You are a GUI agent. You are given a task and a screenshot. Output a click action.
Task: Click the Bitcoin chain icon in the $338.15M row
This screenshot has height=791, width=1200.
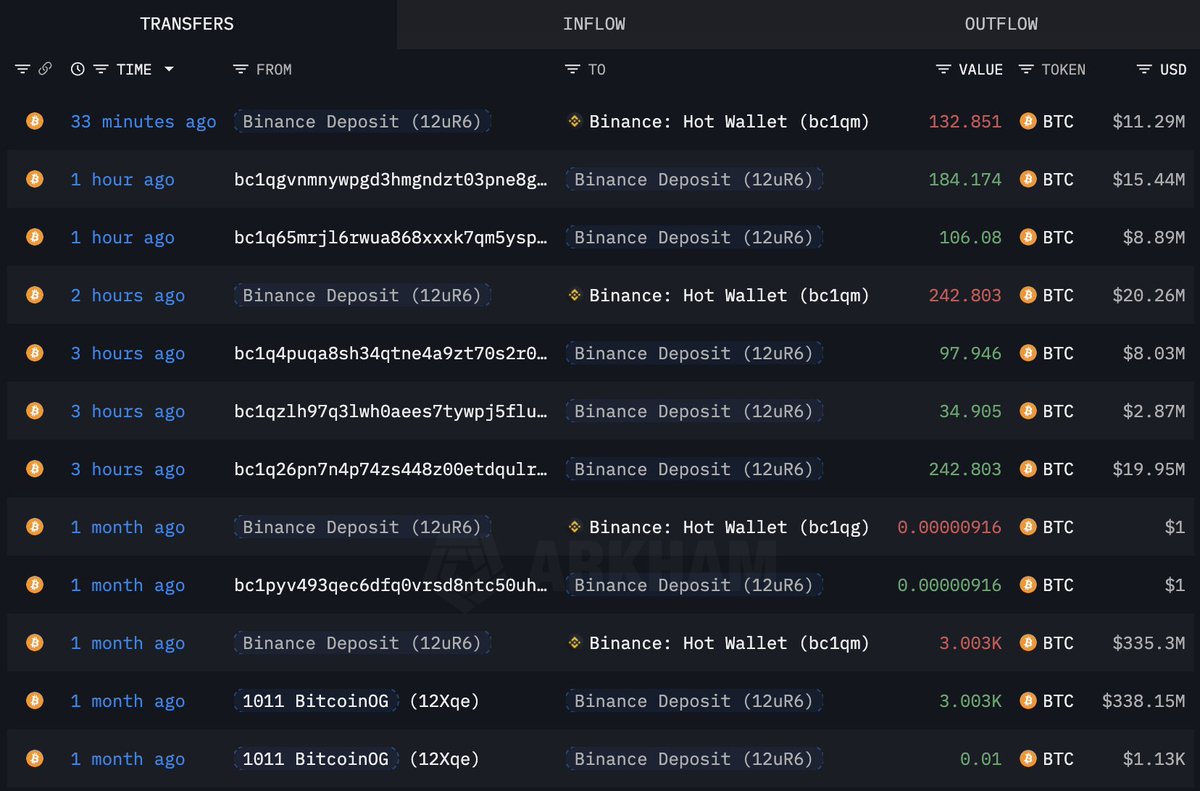pos(35,701)
